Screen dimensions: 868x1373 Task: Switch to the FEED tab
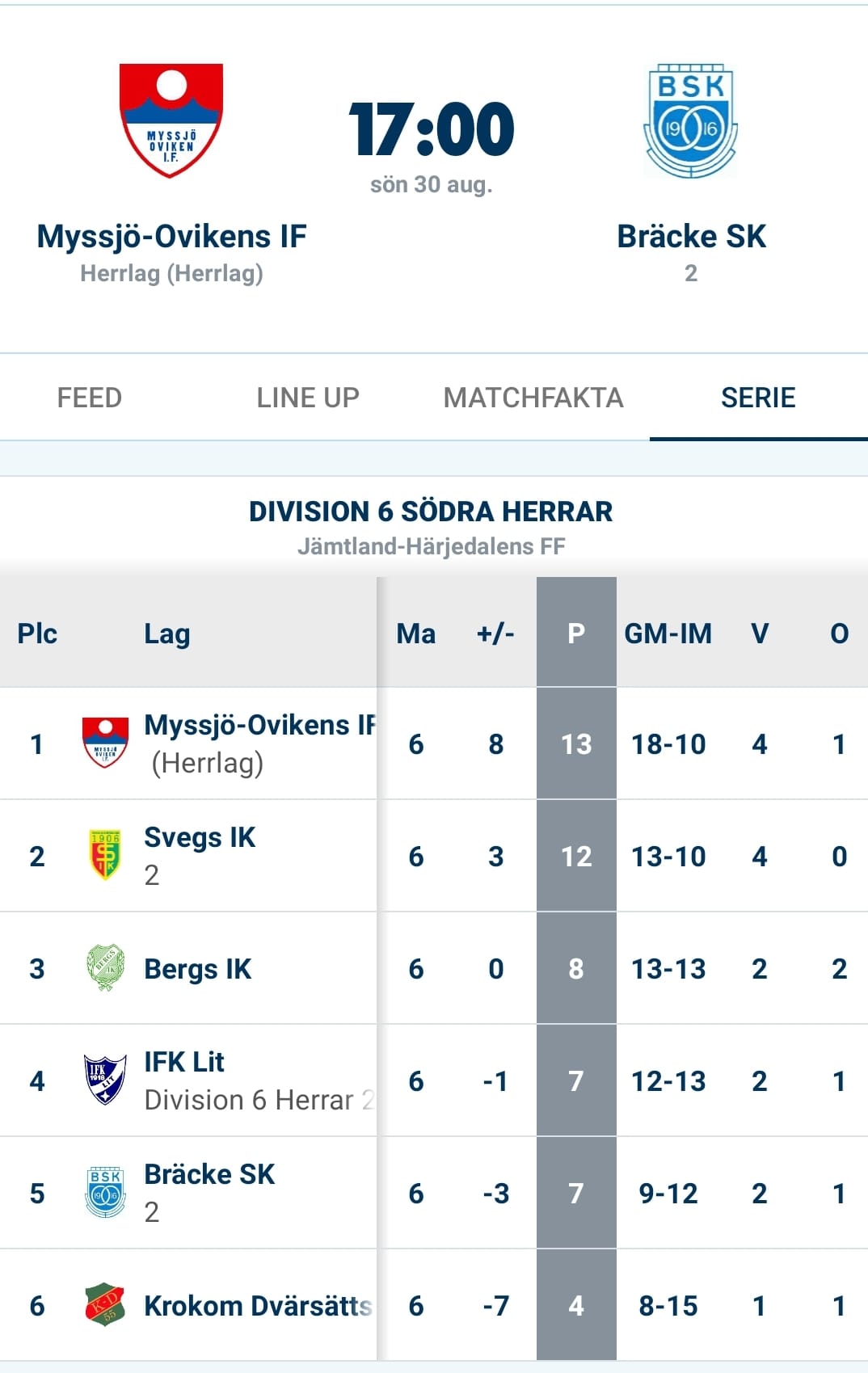click(x=90, y=398)
